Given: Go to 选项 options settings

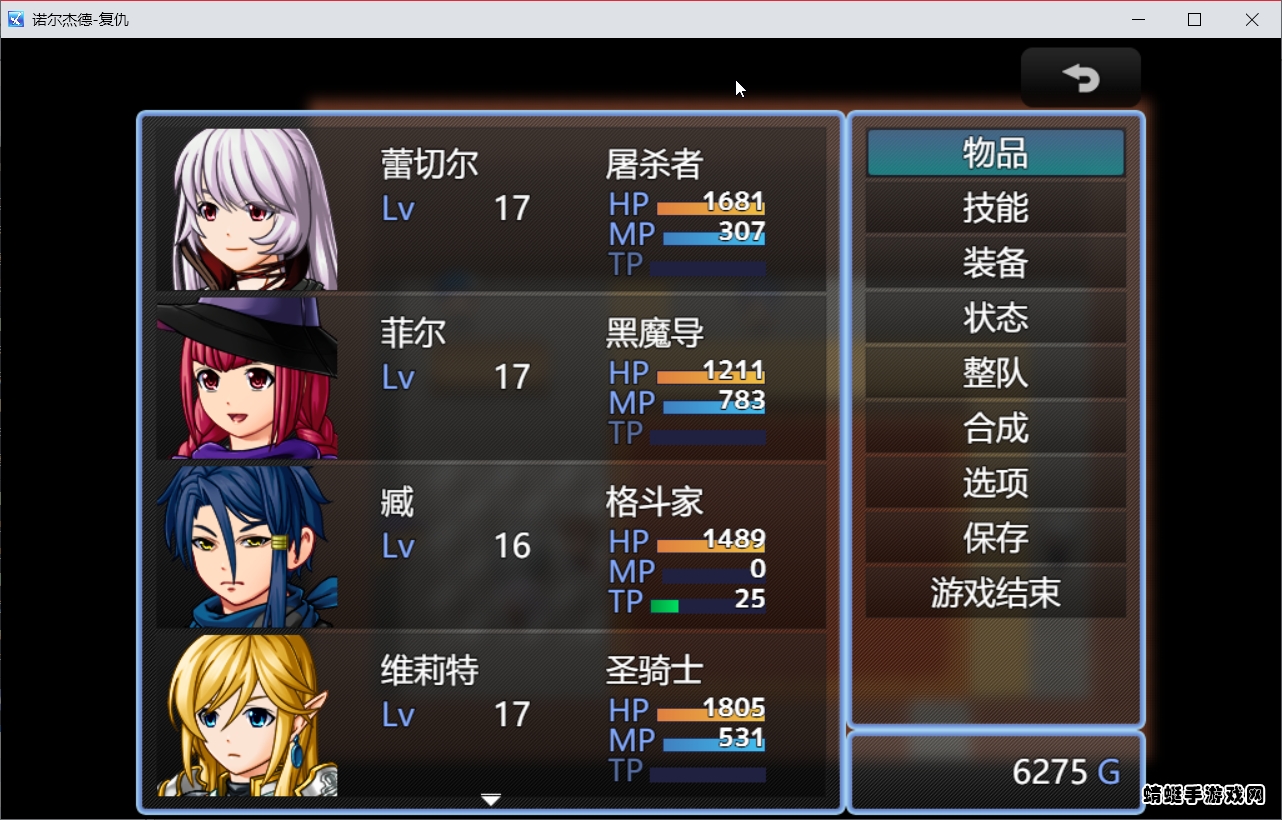Looking at the screenshot, I should tap(995, 483).
